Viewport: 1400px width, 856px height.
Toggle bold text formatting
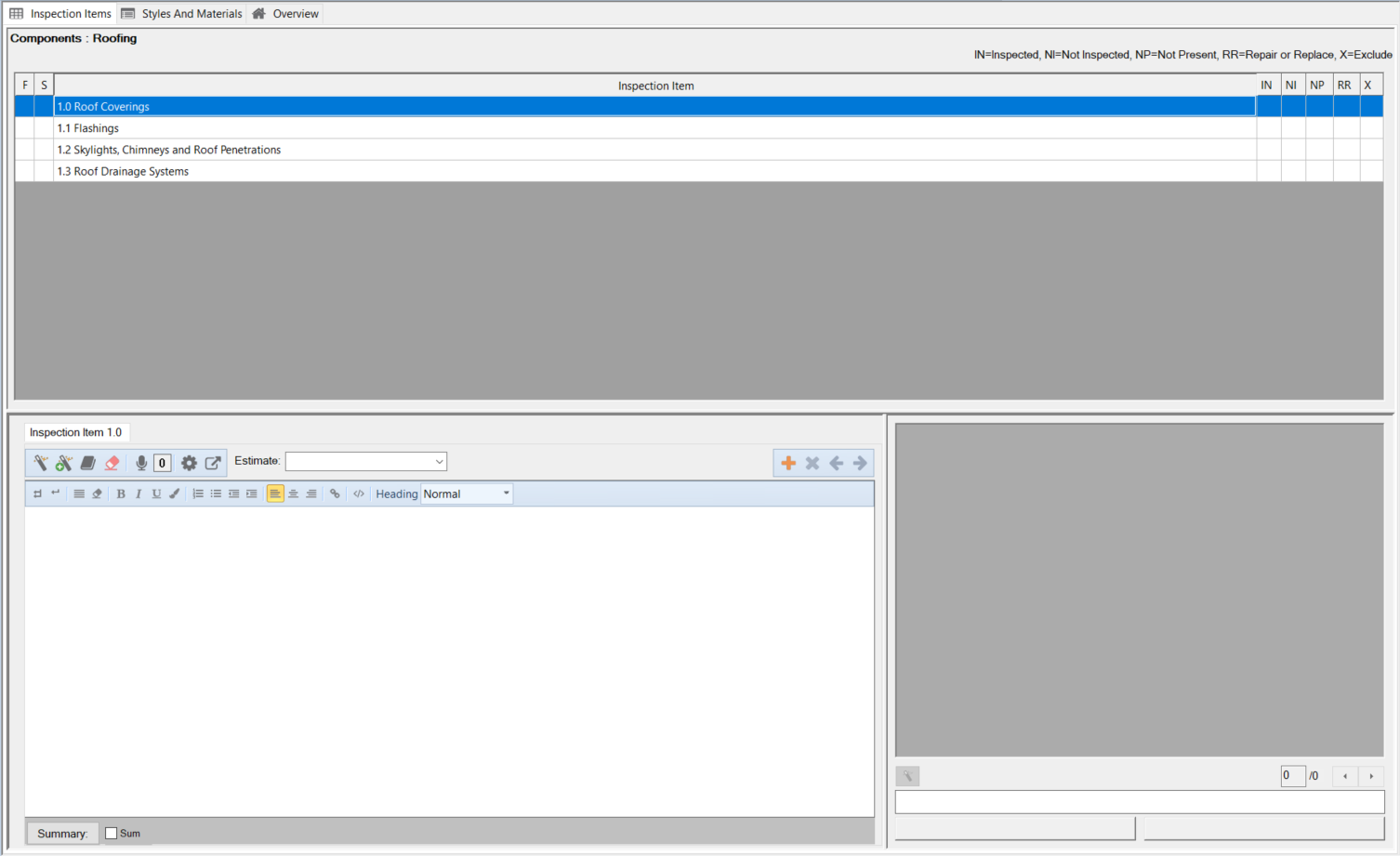click(x=121, y=494)
